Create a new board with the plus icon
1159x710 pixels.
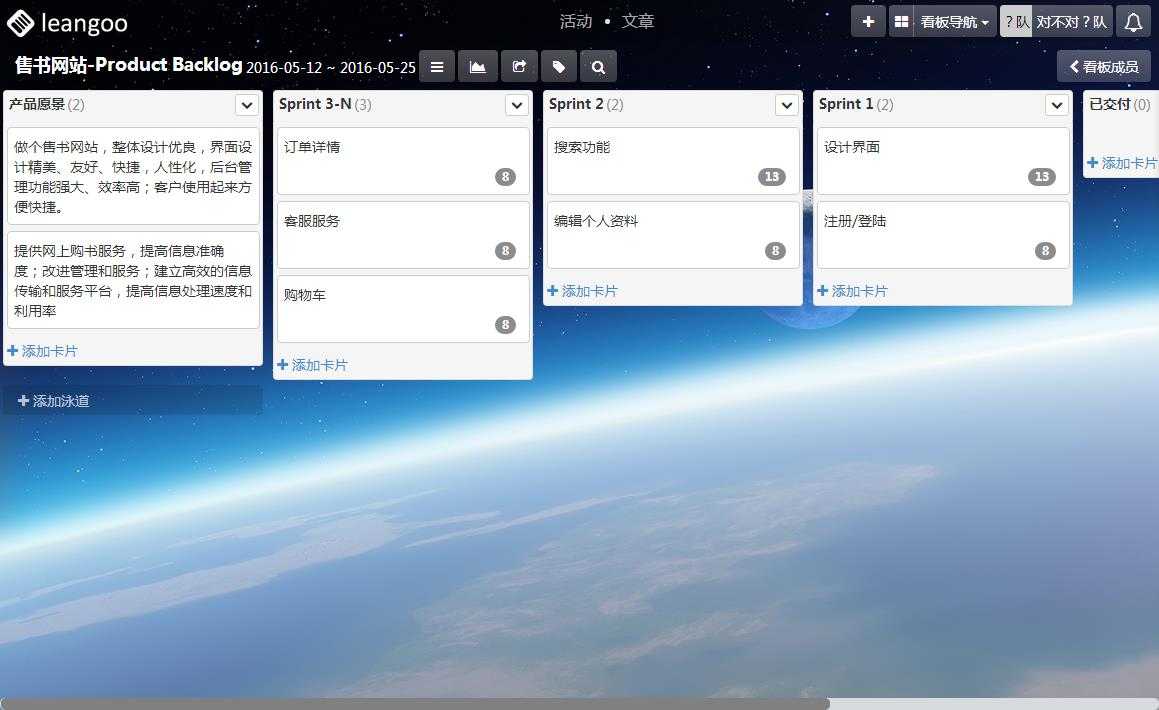[x=867, y=21]
